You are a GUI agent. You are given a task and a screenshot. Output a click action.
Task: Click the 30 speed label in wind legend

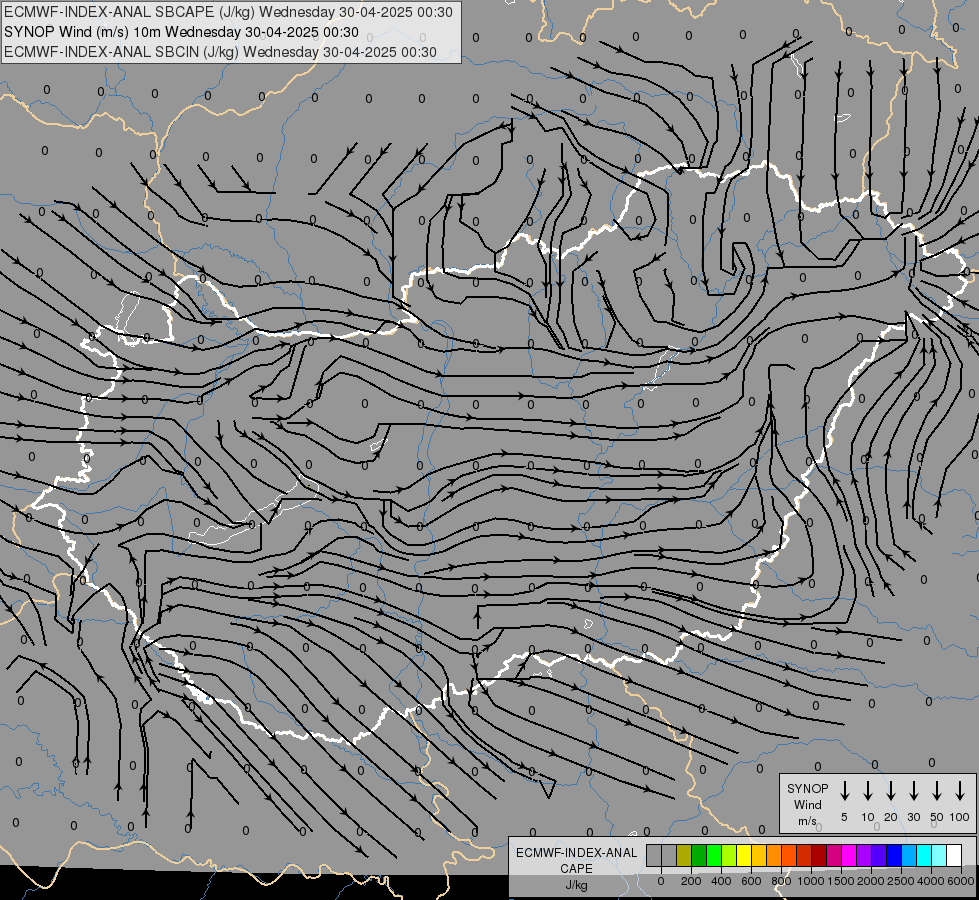click(x=913, y=817)
